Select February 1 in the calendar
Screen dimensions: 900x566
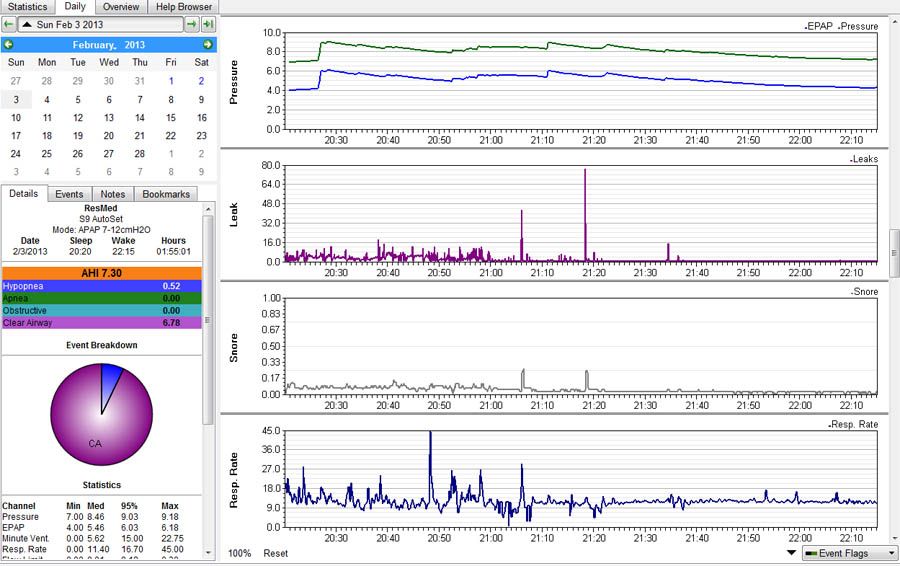(x=170, y=81)
